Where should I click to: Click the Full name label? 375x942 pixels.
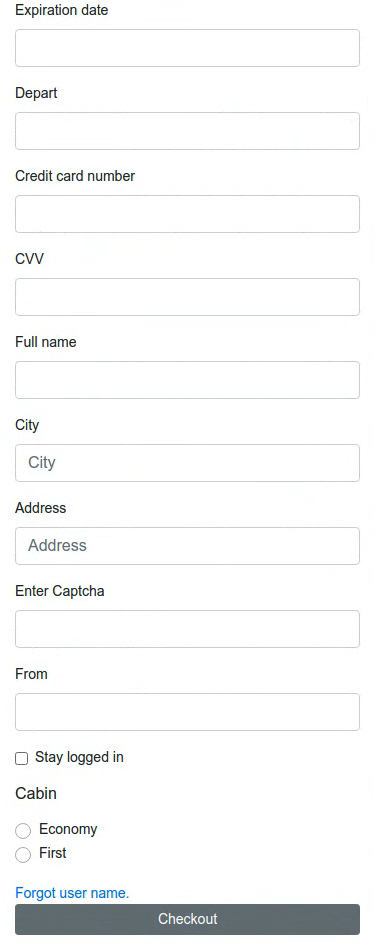click(x=46, y=342)
